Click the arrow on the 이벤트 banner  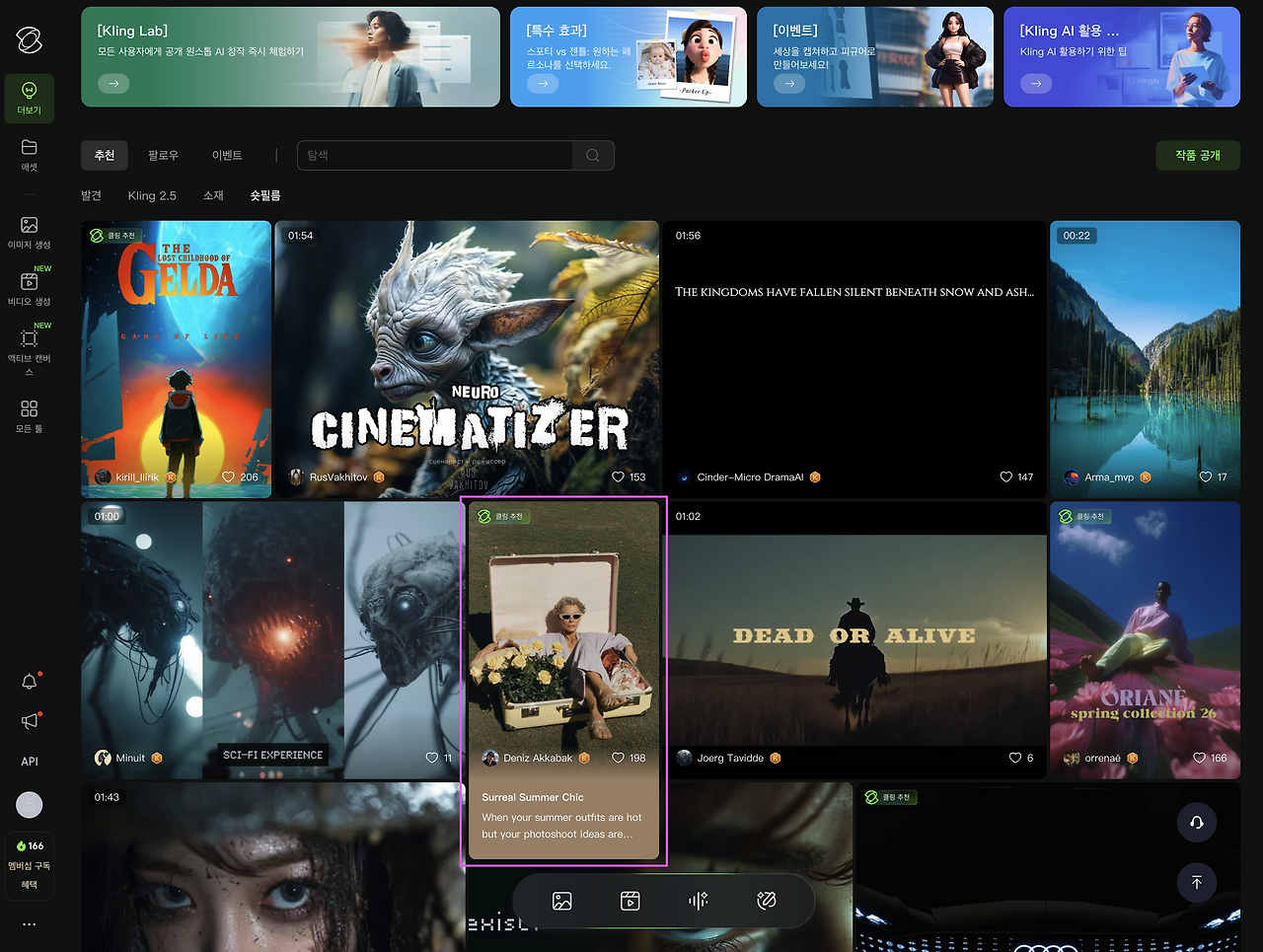(789, 84)
